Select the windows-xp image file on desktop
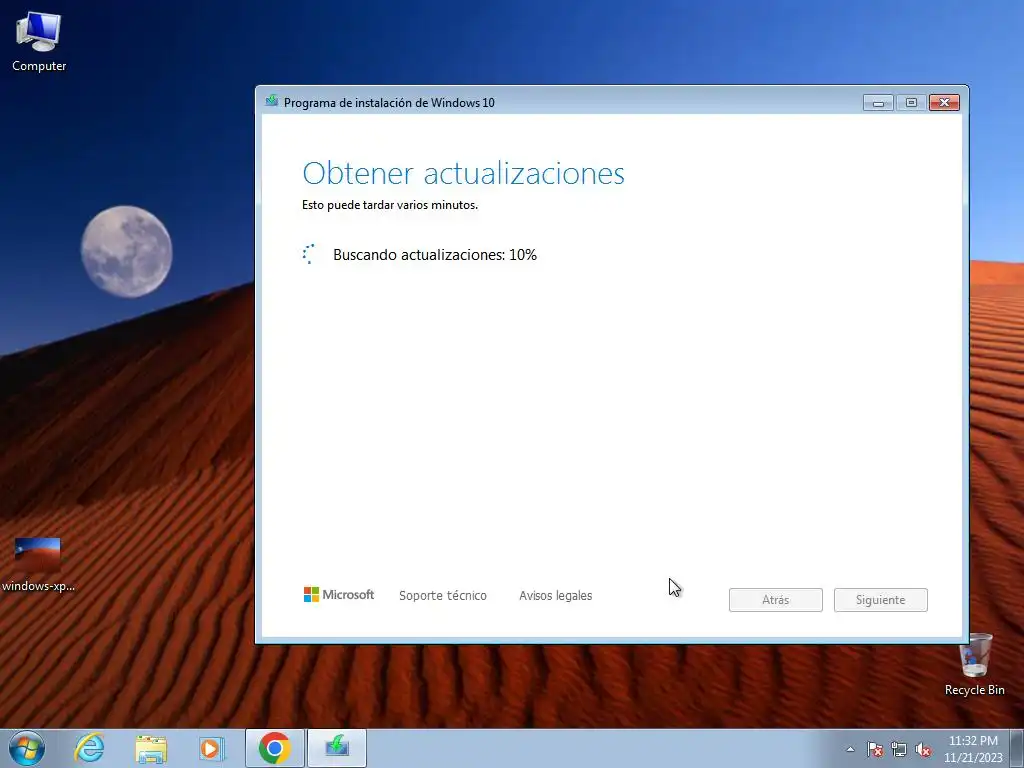This screenshot has width=1024, height=768. coord(38,564)
